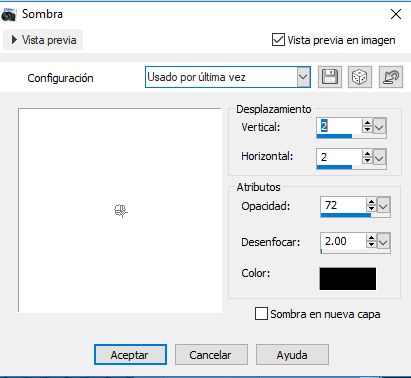Click the save preset floppy disk icon

(x=330, y=77)
